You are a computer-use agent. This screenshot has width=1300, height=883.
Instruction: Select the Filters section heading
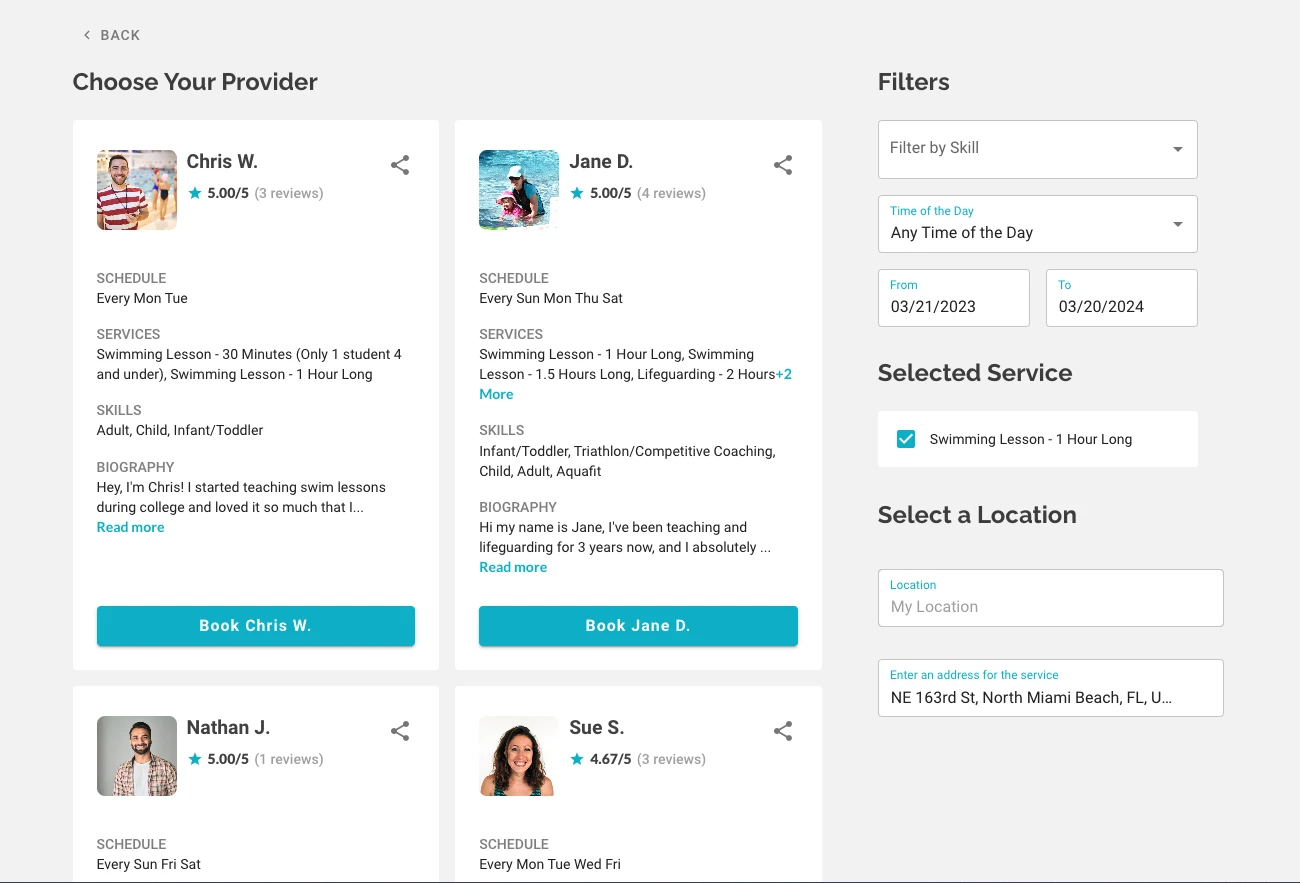[913, 82]
